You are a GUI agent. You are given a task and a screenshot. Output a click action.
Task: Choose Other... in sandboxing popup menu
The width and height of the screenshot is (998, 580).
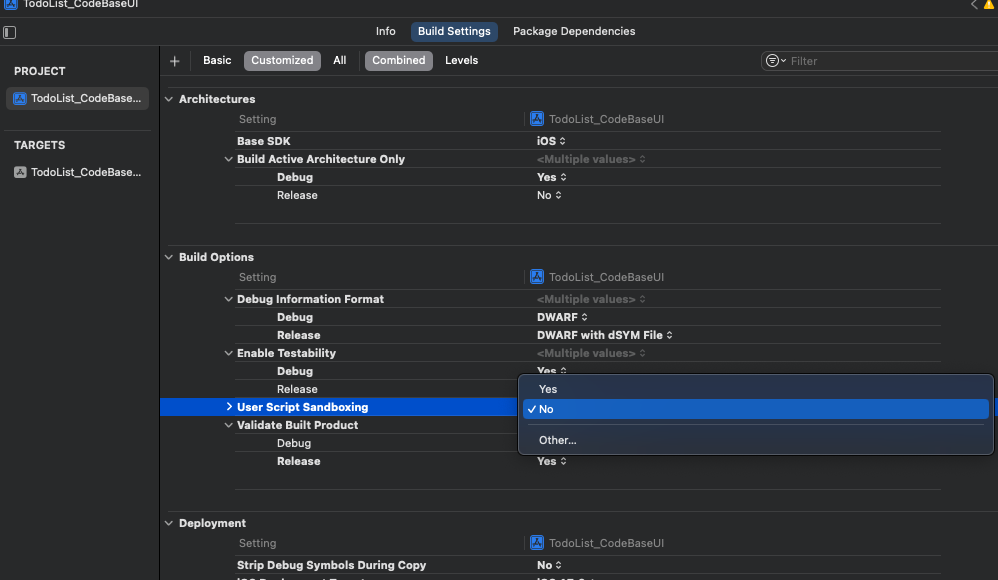(756, 440)
